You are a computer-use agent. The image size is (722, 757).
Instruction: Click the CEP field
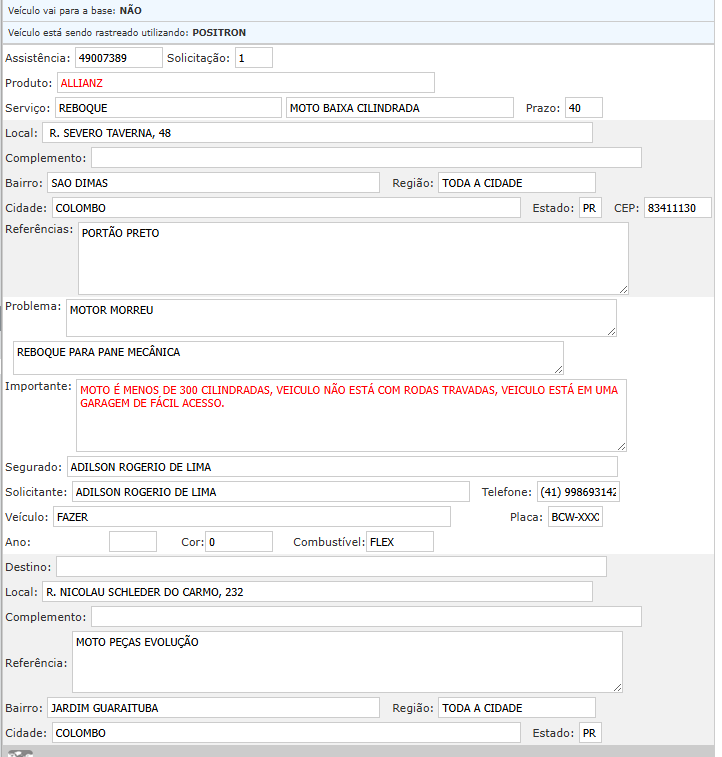[677, 208]
